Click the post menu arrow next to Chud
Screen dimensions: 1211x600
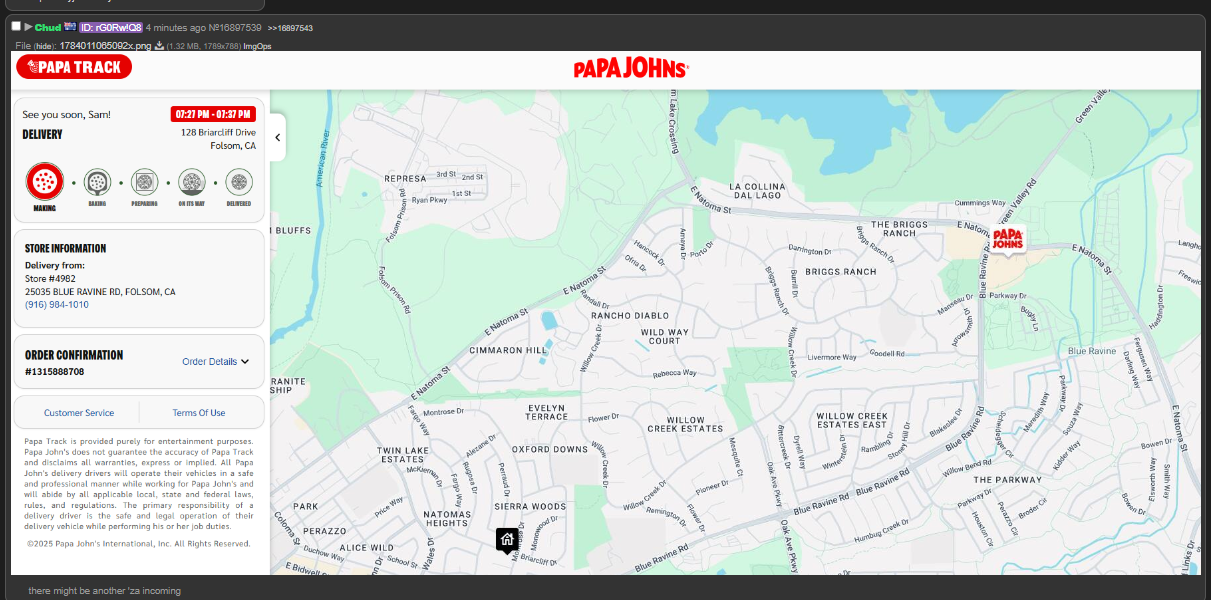point(28,27)
